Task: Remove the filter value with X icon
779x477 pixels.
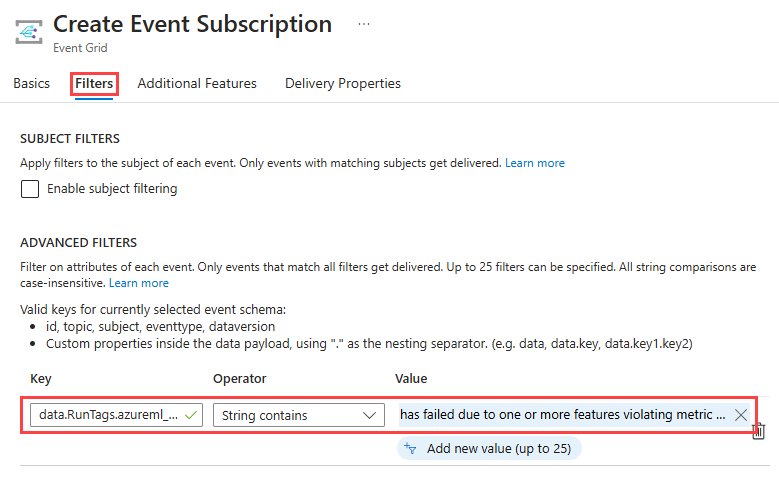Action: coord(741,415)
